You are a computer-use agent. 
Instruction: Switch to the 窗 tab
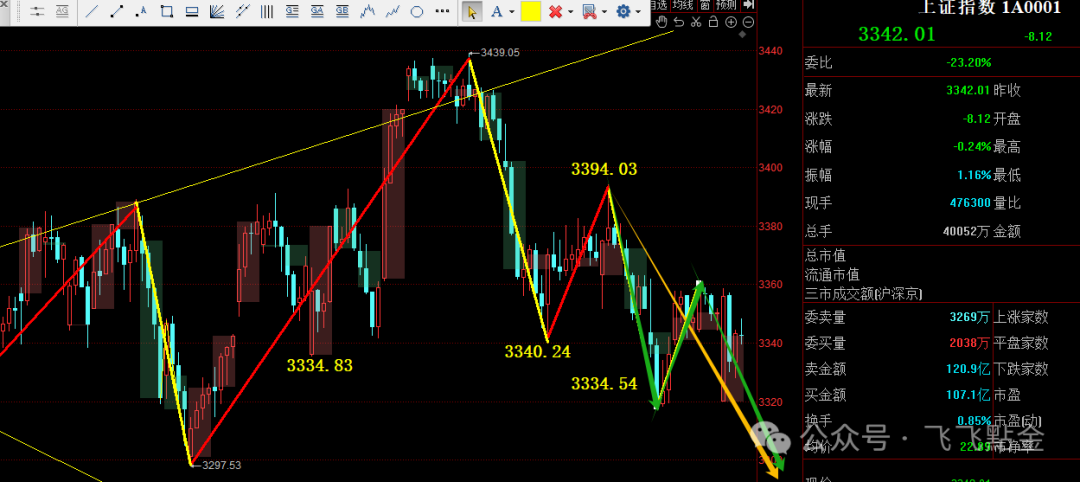(x=705, y=5)
